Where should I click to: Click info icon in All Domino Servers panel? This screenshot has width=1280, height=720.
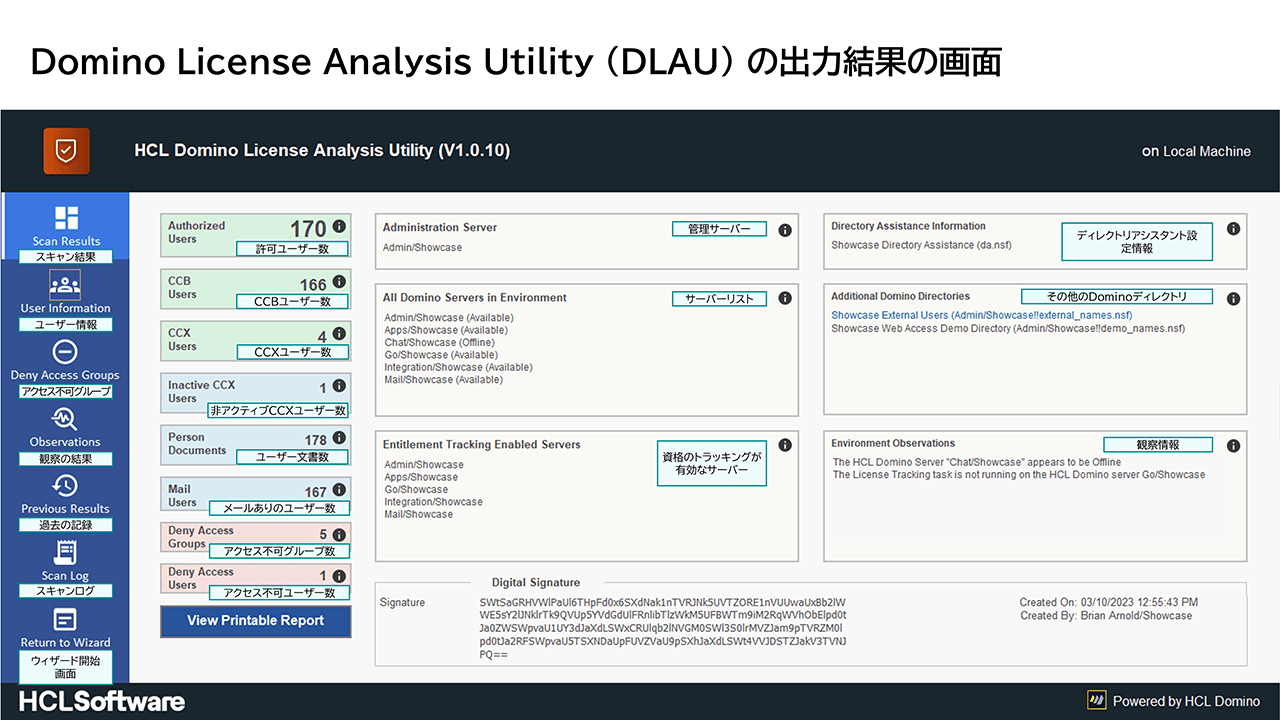(x=785, y=298)
